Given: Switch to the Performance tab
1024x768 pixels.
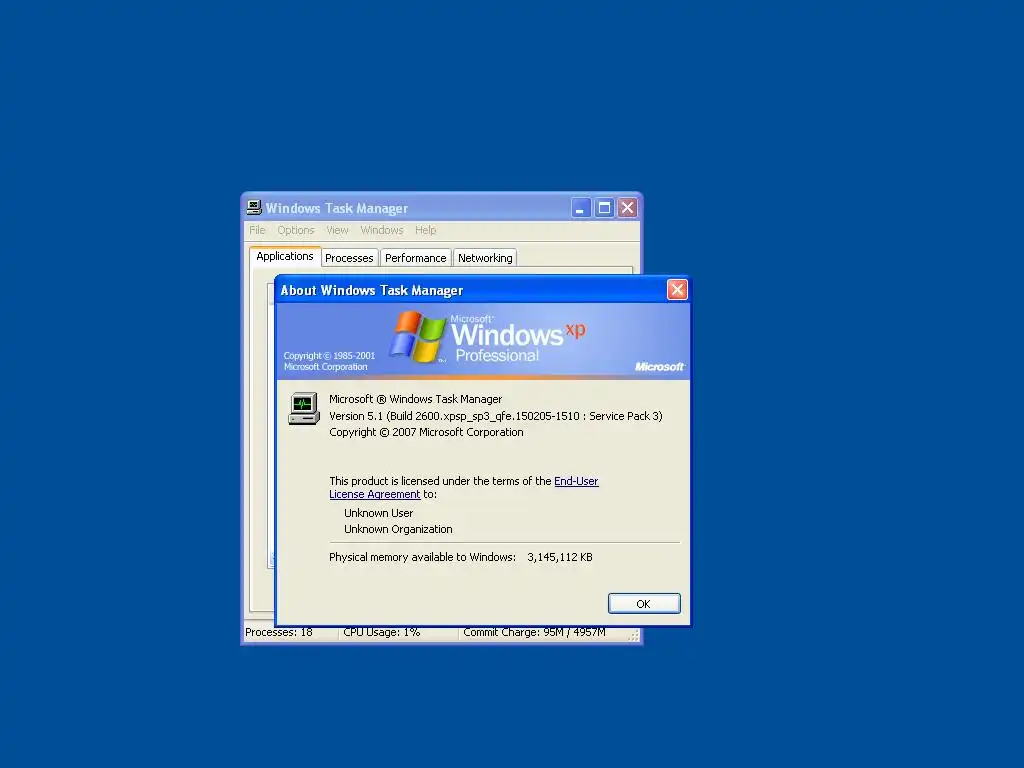Looking at the screenshot, I should click(x=415, y=258).
